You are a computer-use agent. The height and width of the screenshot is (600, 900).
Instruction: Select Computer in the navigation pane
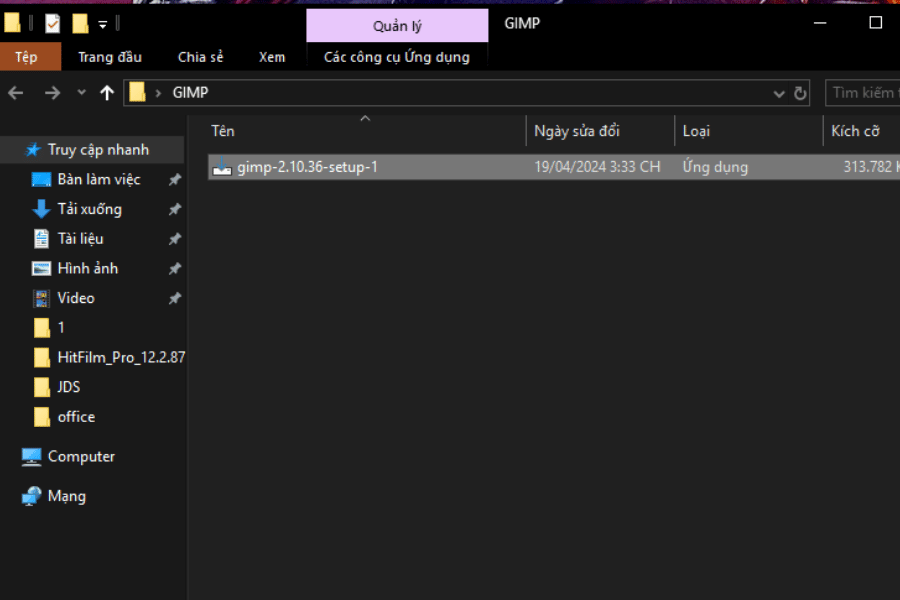click(x=81, y=456)
